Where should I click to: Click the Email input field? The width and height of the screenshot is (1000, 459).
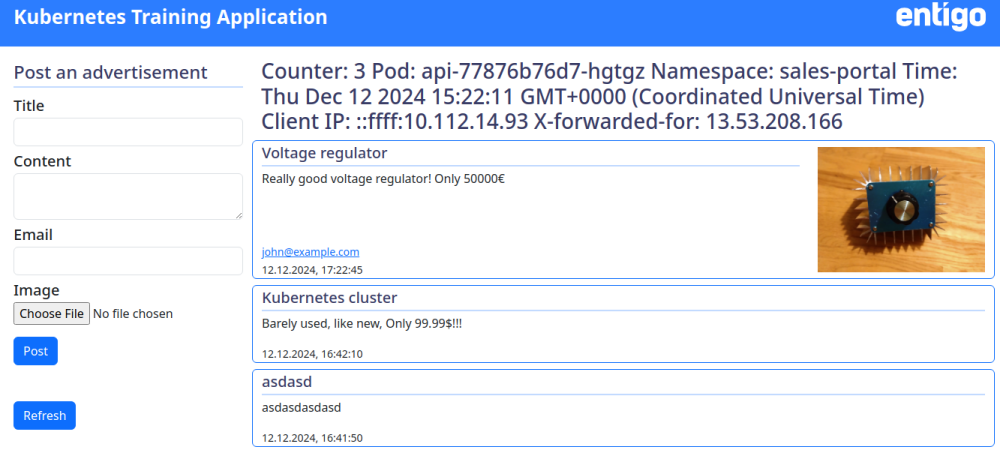pyautogui.click(x=128, y=261)
